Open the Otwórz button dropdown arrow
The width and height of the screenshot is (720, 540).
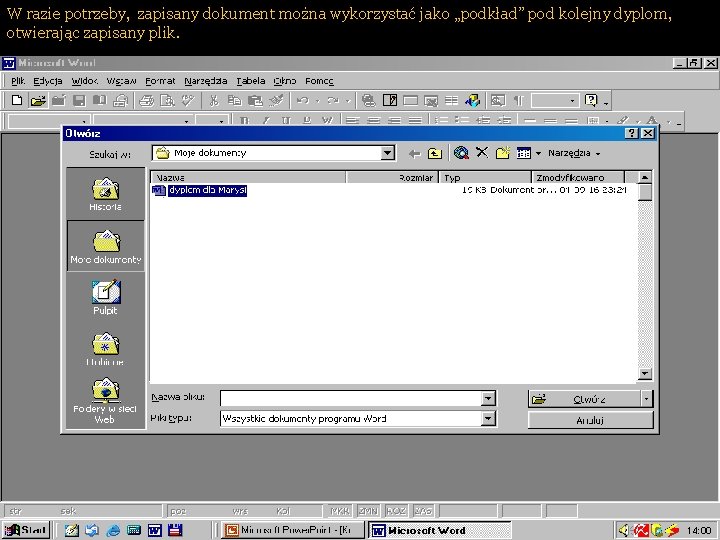647,399
